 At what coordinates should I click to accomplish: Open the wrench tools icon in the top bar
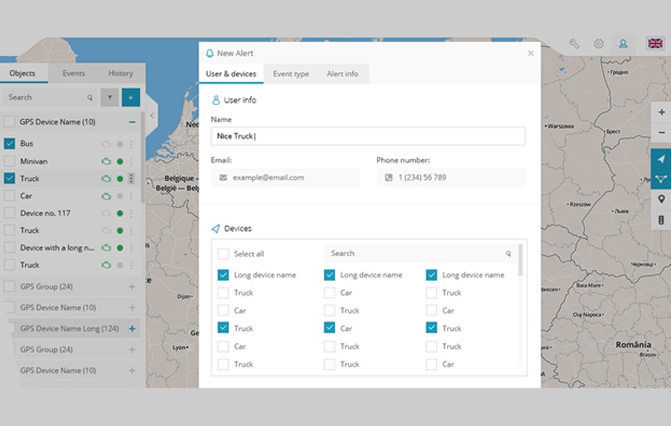tap(575, 44)
